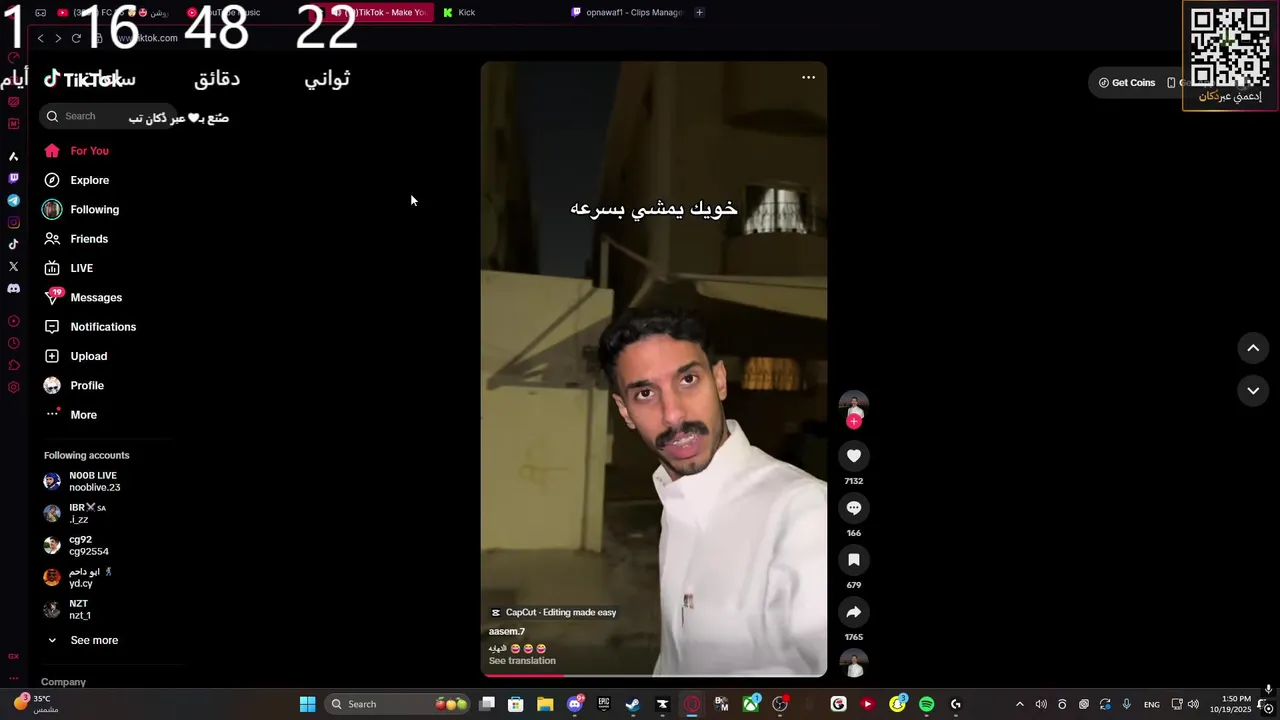Share the video via arrow icon
The image size is (1280, 720).
[x=854, y=612]
